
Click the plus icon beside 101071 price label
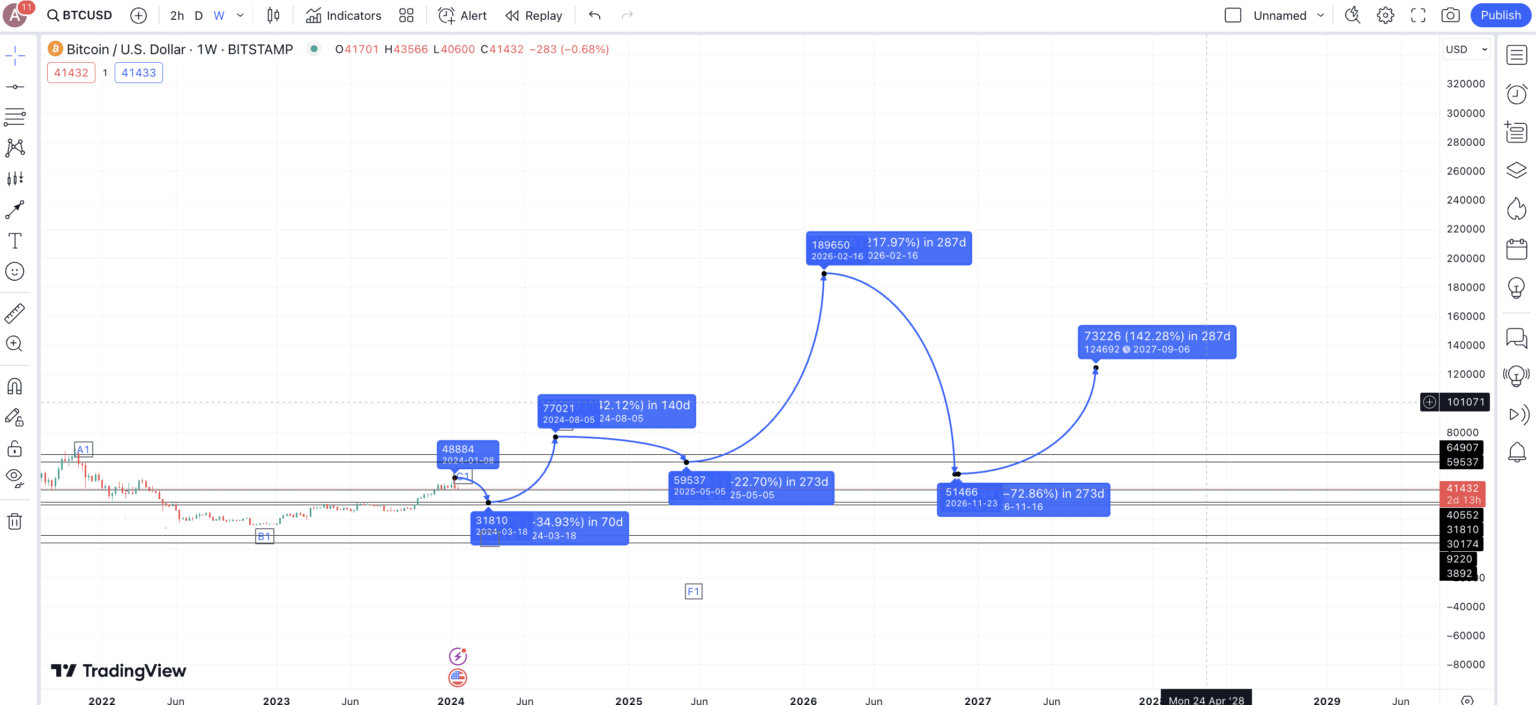(1430, 402)
